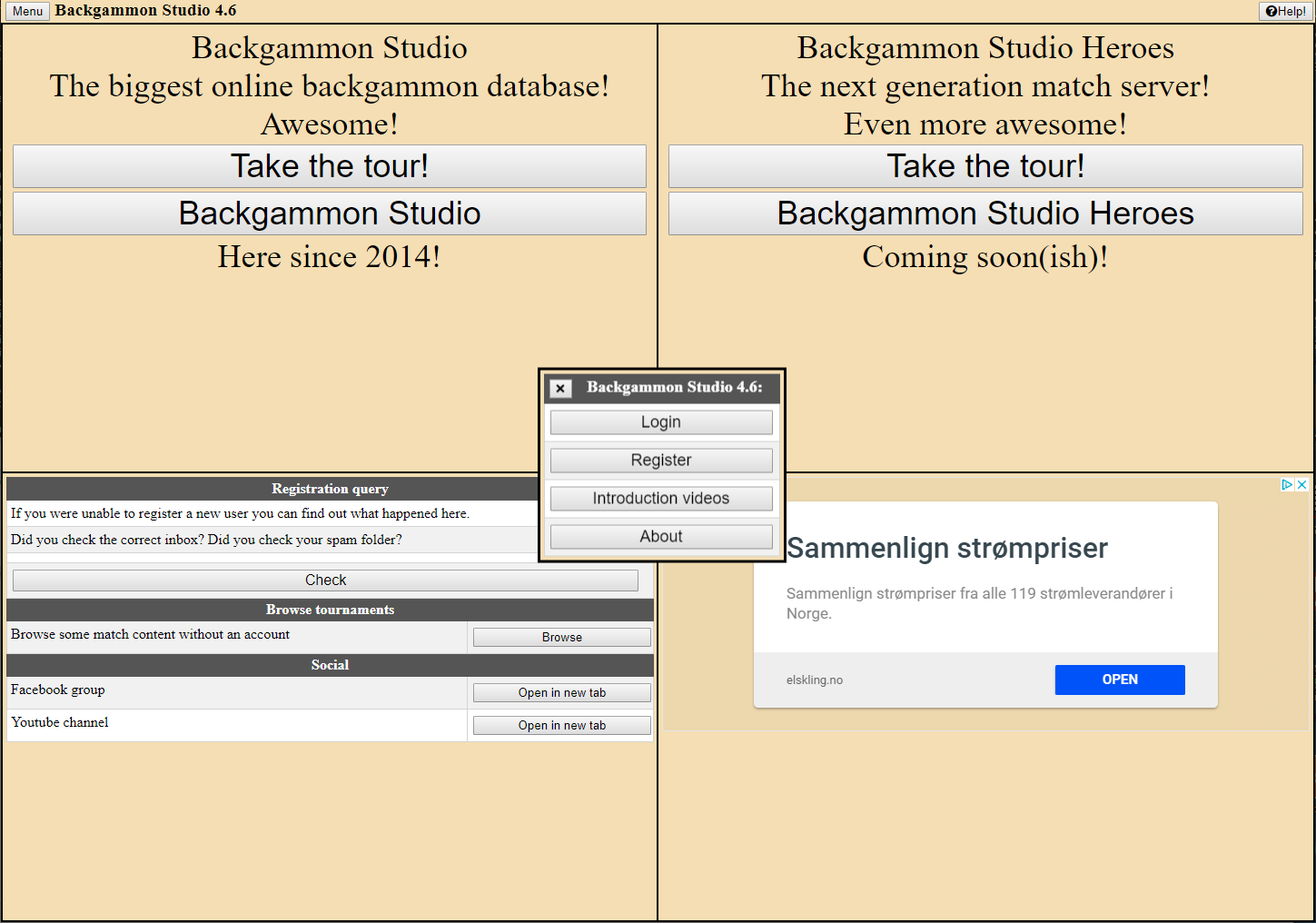Click the elskling.no ad link
1316x923 pixels.
pos(815,680)
